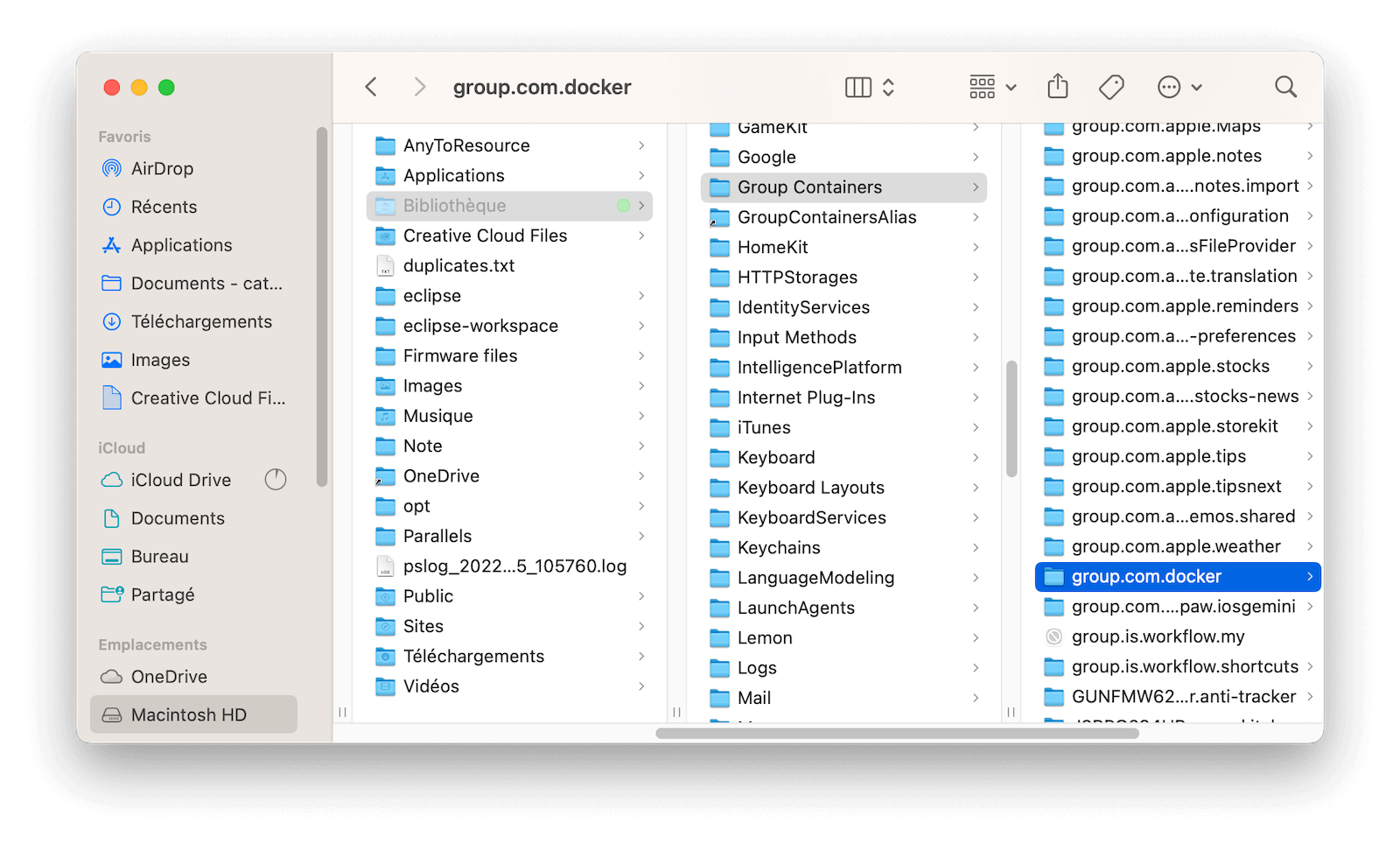Image resolution: width=1400 pixels, height=844 pixels.
Task: Expand the Applications folder chevron in first column
Action: 641,175
